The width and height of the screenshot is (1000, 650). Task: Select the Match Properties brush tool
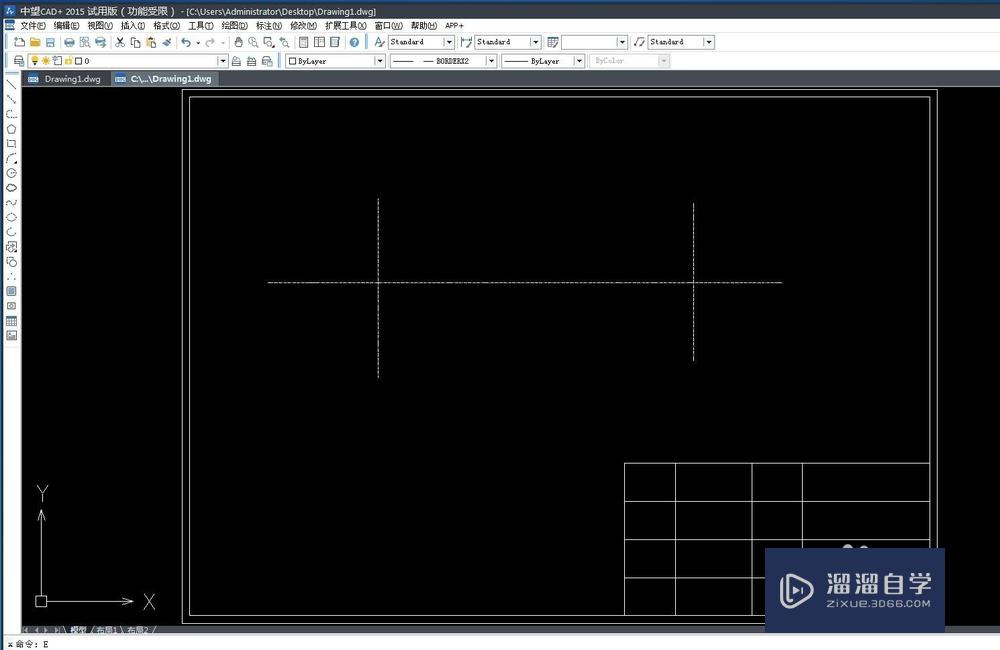(167, 42)
